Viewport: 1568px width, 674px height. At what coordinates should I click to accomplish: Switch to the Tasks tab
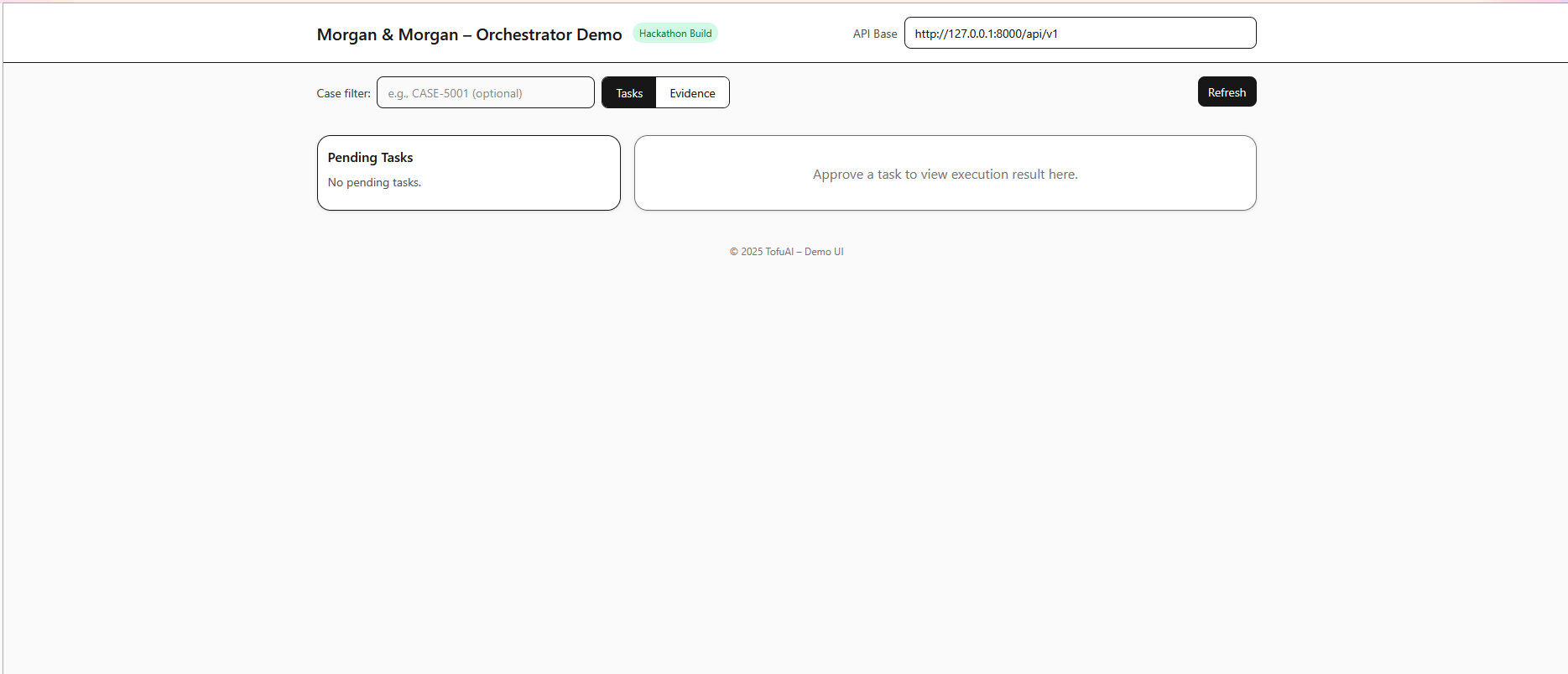tap(629, 93)
